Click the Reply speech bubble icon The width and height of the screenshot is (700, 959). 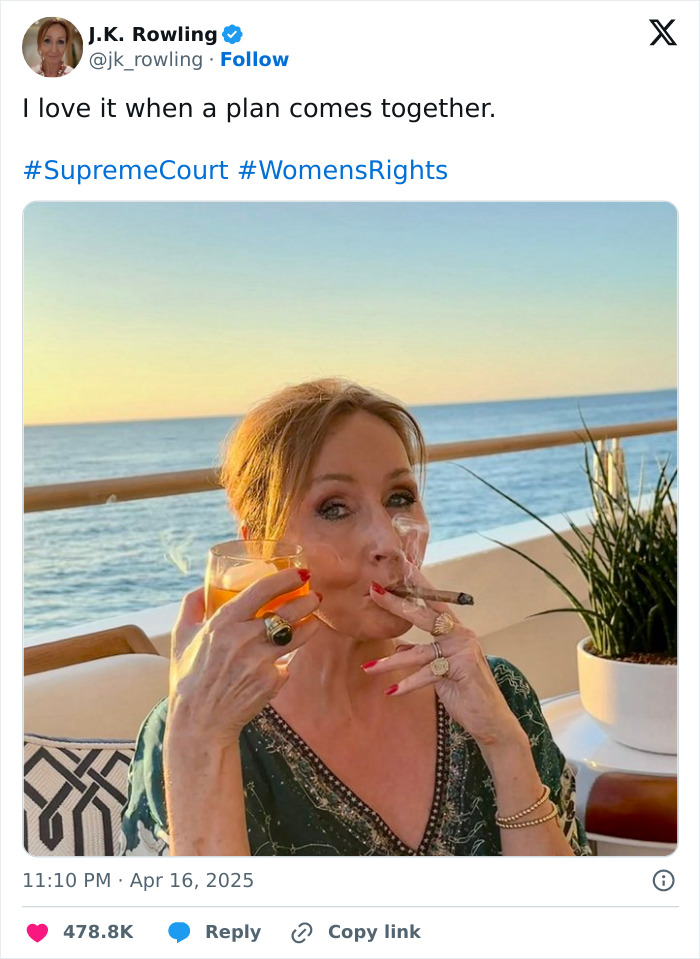[x=179, y=931]
